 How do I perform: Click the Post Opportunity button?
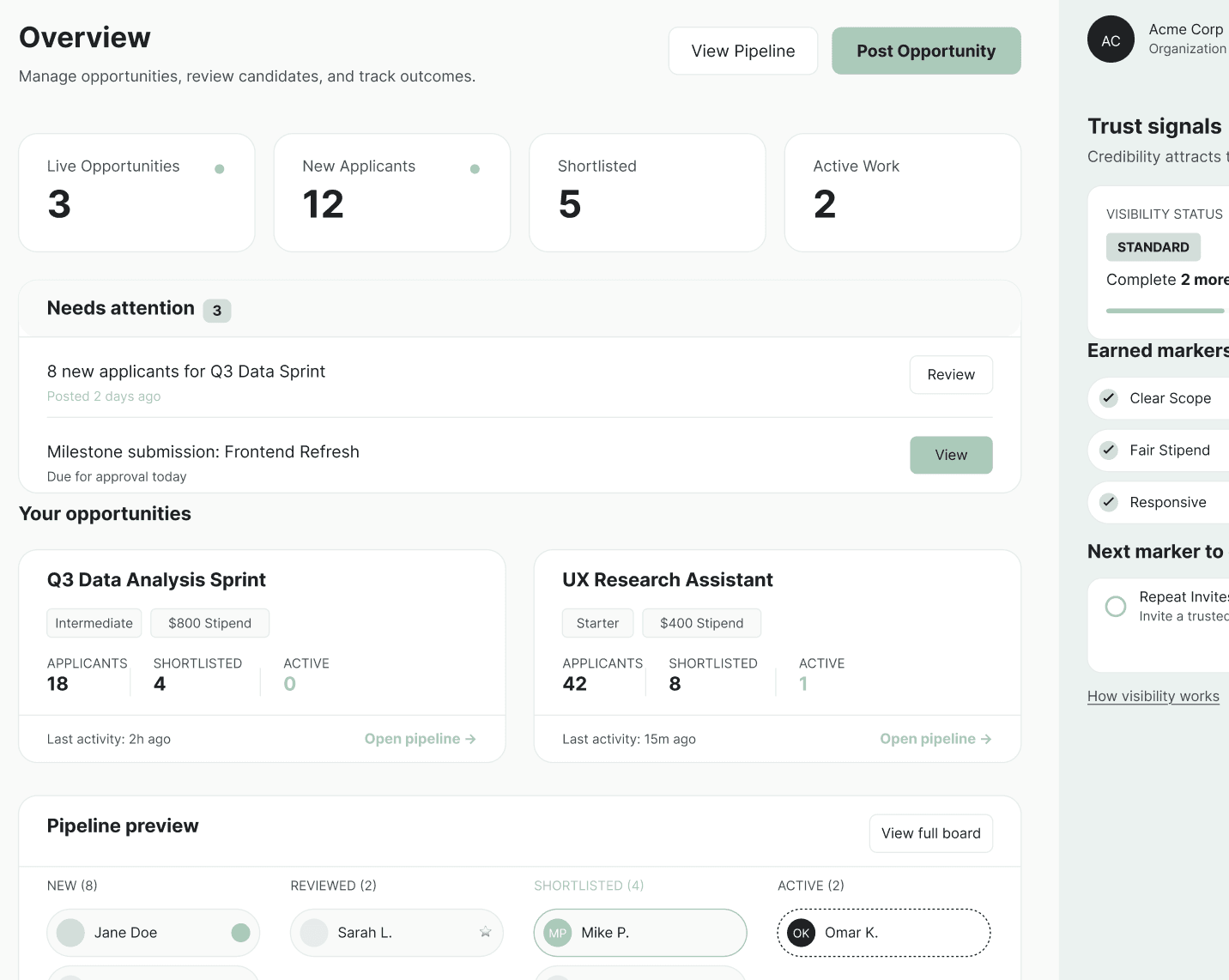[926, 51]
